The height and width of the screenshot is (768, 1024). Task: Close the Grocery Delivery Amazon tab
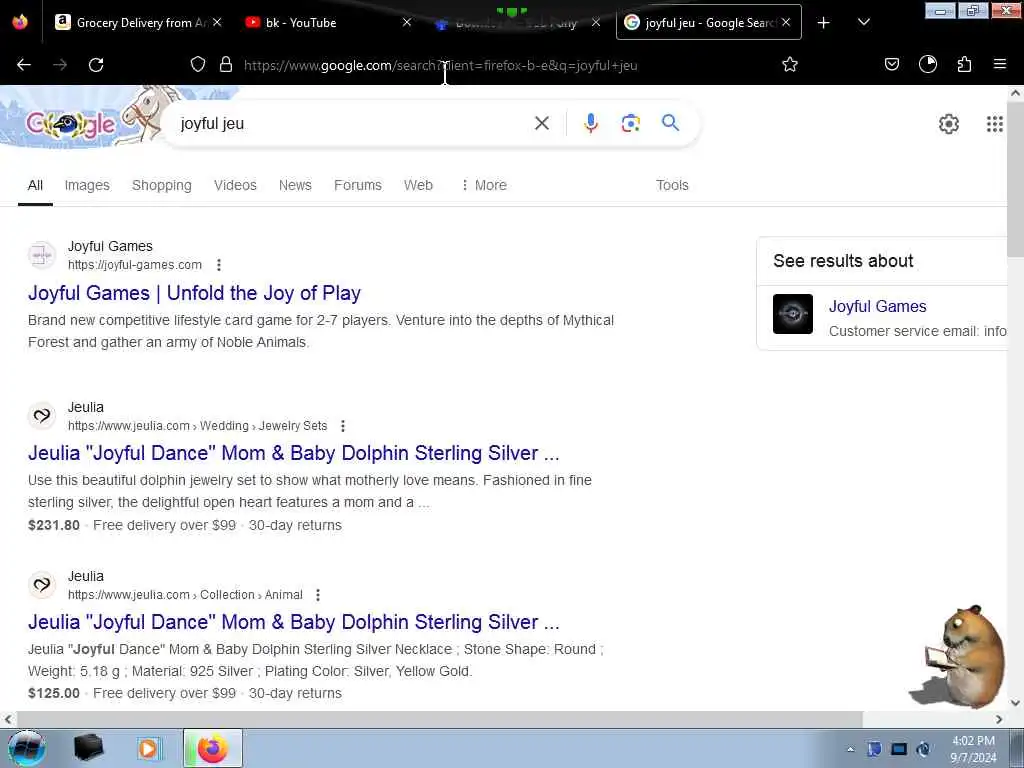(217, 22)
